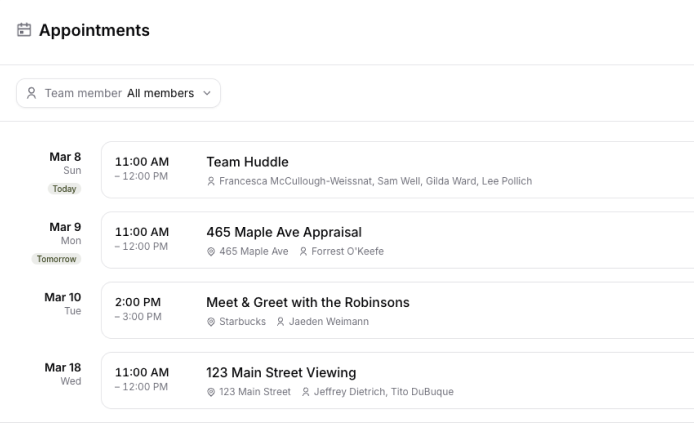694x434 pixels.
Task: Expand the chevron next to All members
Action: tap(207, 93)
